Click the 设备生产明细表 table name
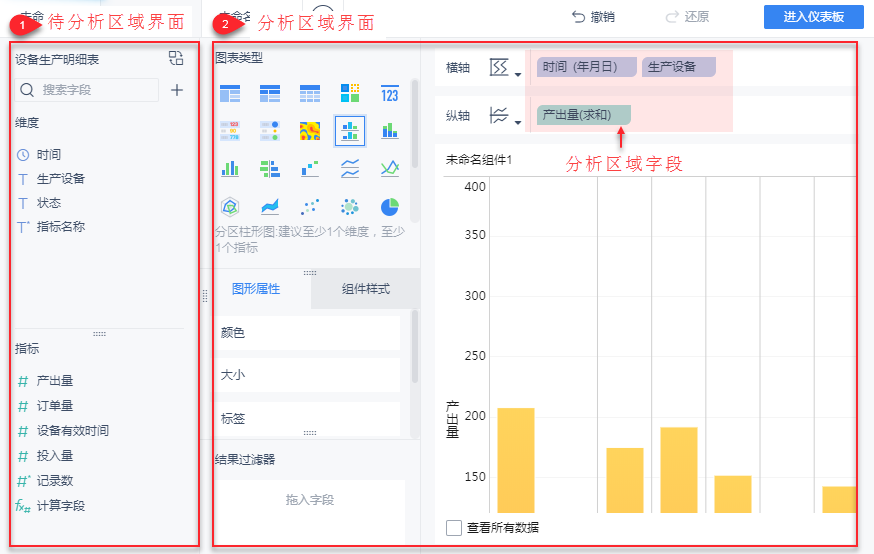Image resolution: width=874 pixels, height=554 pixels. coord(57,59)
